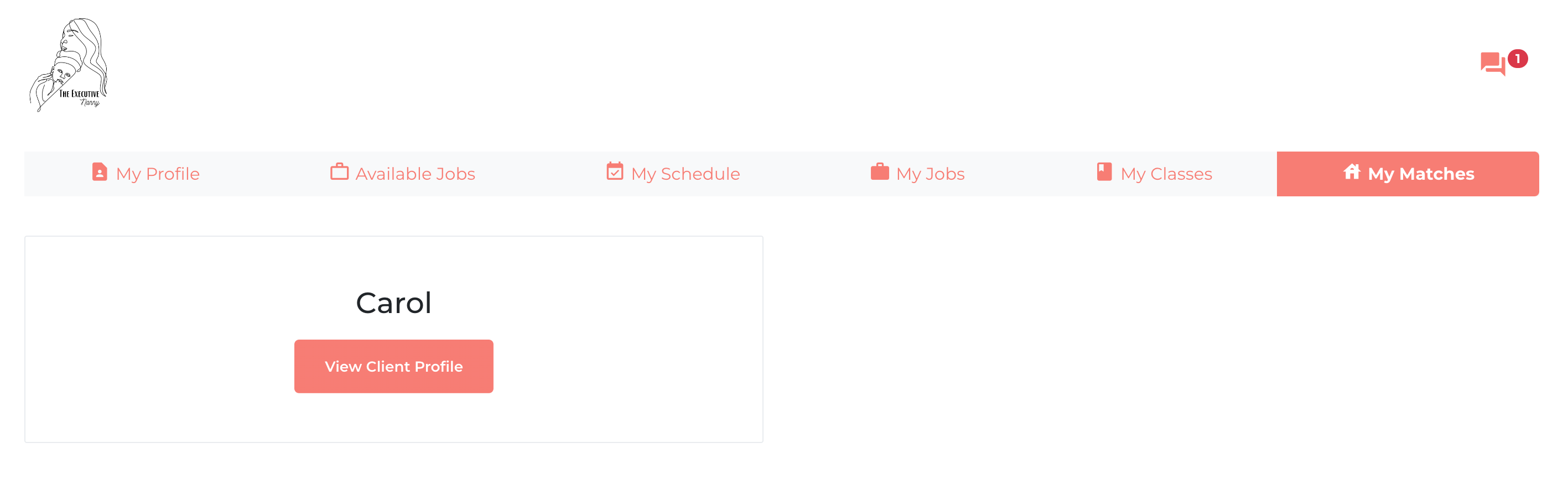The height and width of the screenshot is (500, 1568).
Task: Switch to Available Jobs tab
Action: coord(403,174)
